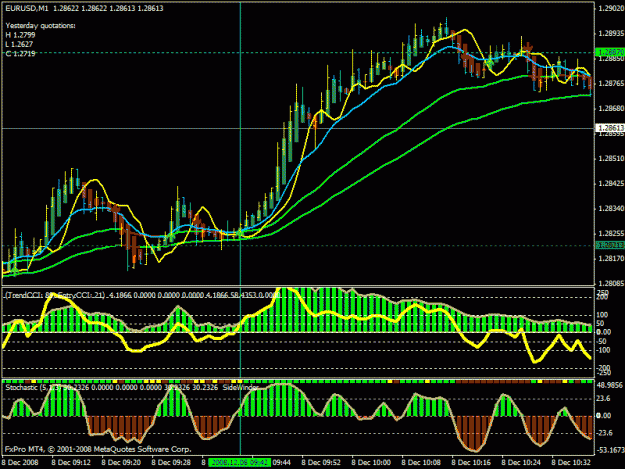Screen dimensions: 625x469
Task: Click the 1.28935 price axis label
Action: [611, 33]
